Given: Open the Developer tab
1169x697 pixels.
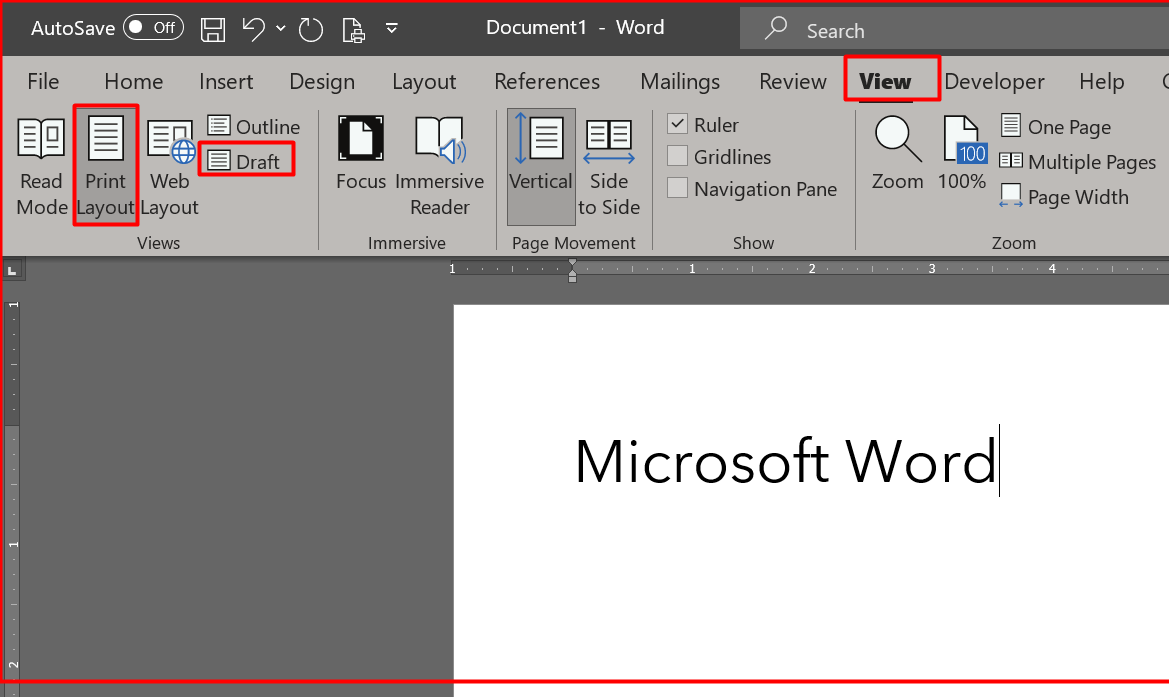Looking at the screenshot, I should [x=995, y=81].
